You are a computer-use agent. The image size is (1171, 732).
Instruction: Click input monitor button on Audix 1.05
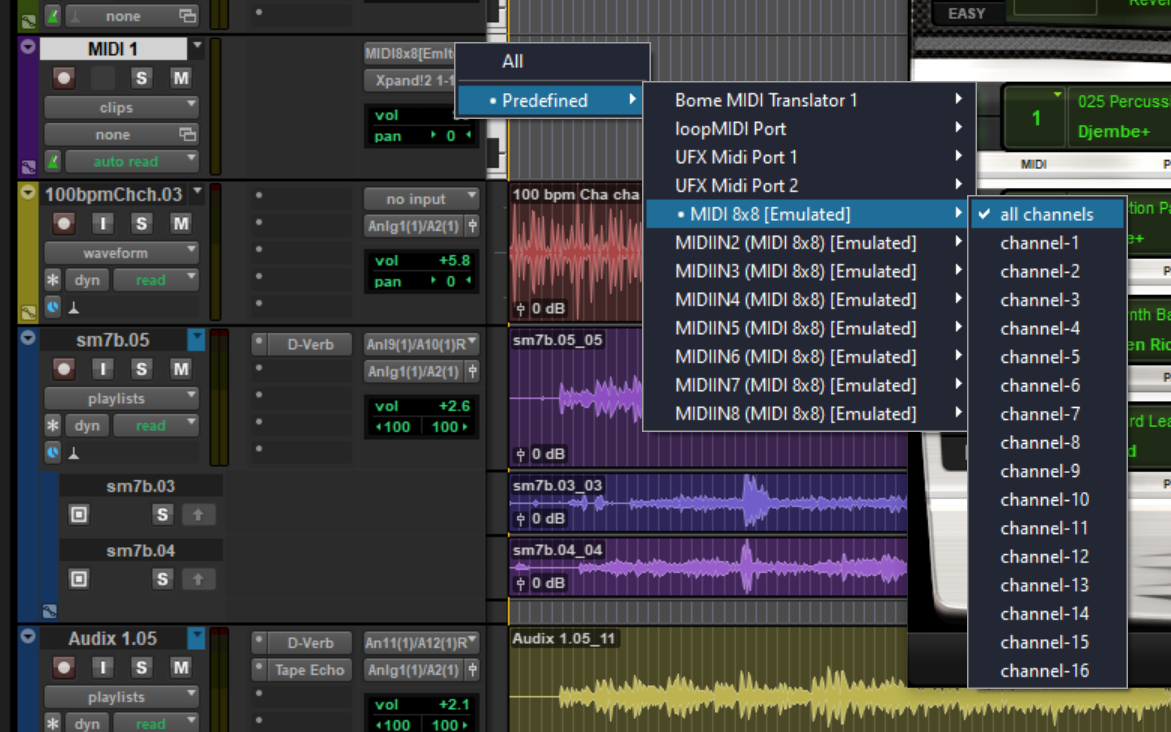[102, 667]
